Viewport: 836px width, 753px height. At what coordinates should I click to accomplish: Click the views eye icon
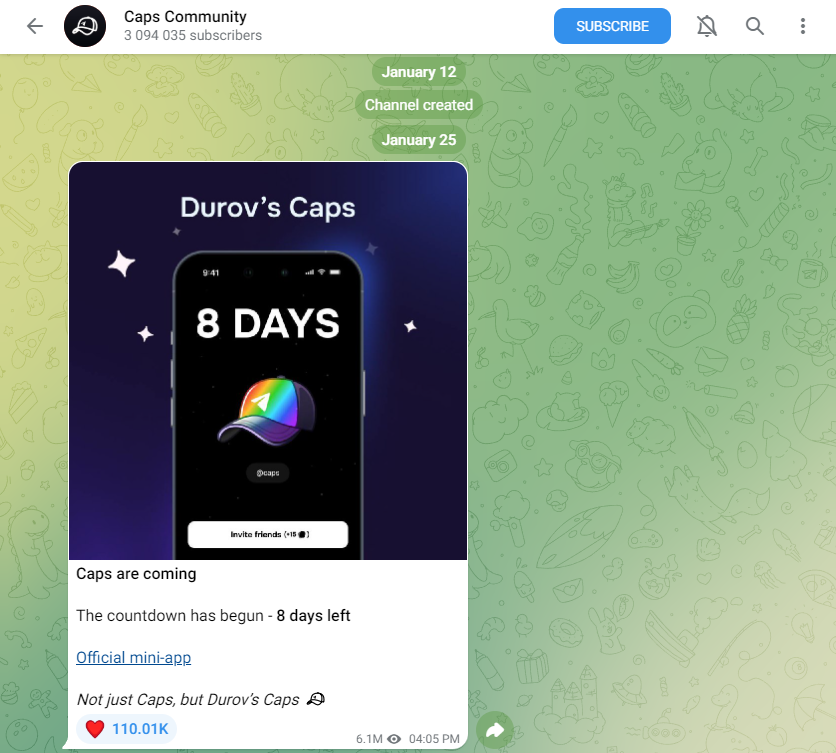(x=394, y=739)
